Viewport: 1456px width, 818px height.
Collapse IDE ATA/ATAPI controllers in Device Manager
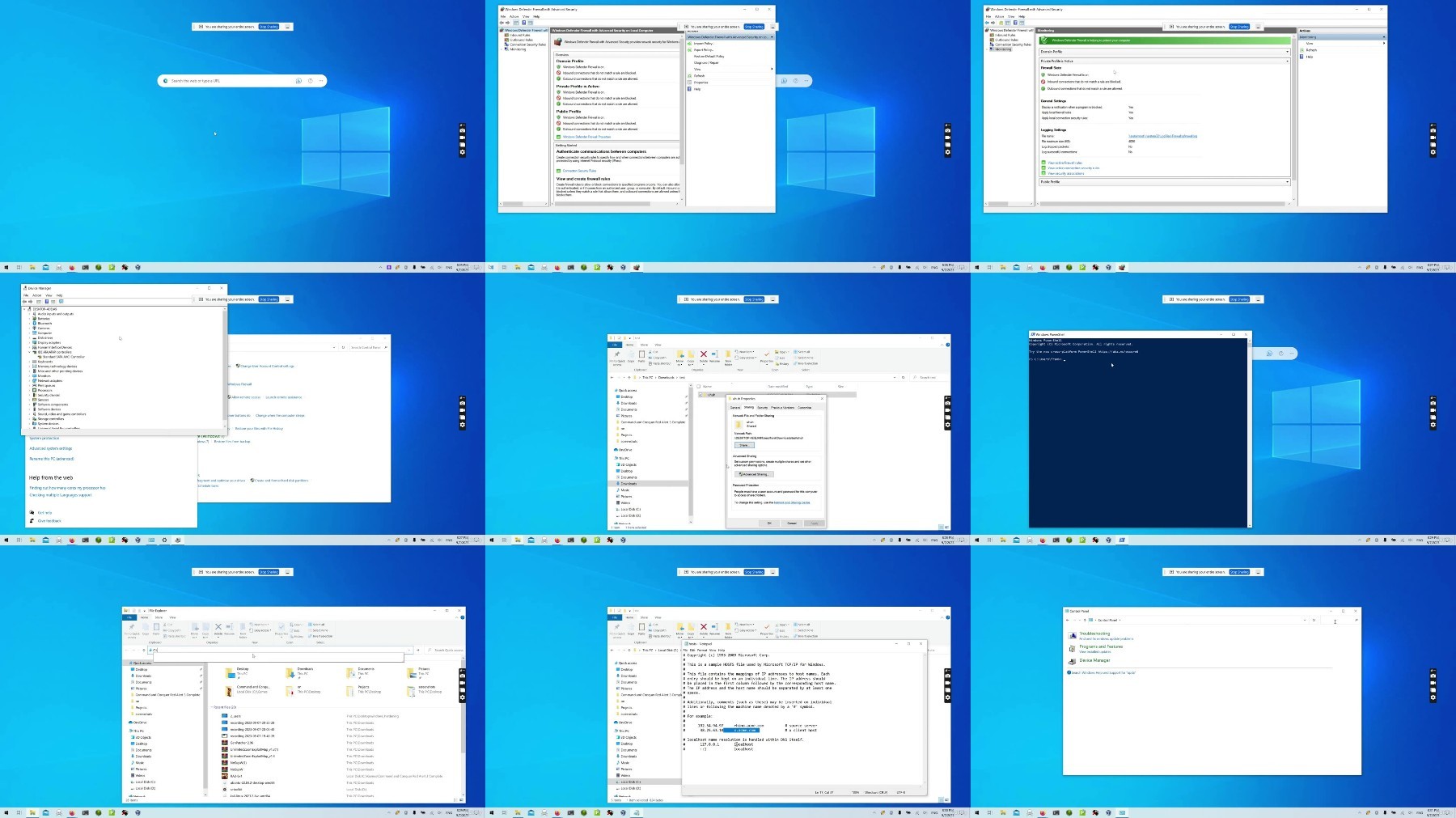click(x=30, y=352)
